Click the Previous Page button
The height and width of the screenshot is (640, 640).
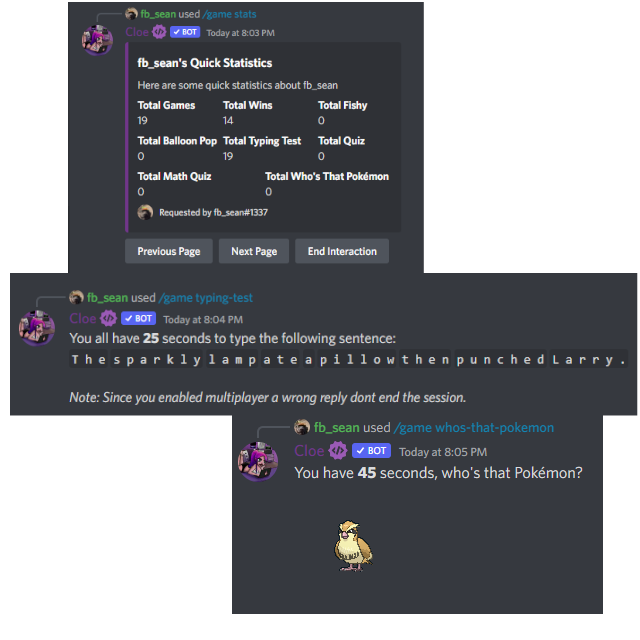point(169,251)
